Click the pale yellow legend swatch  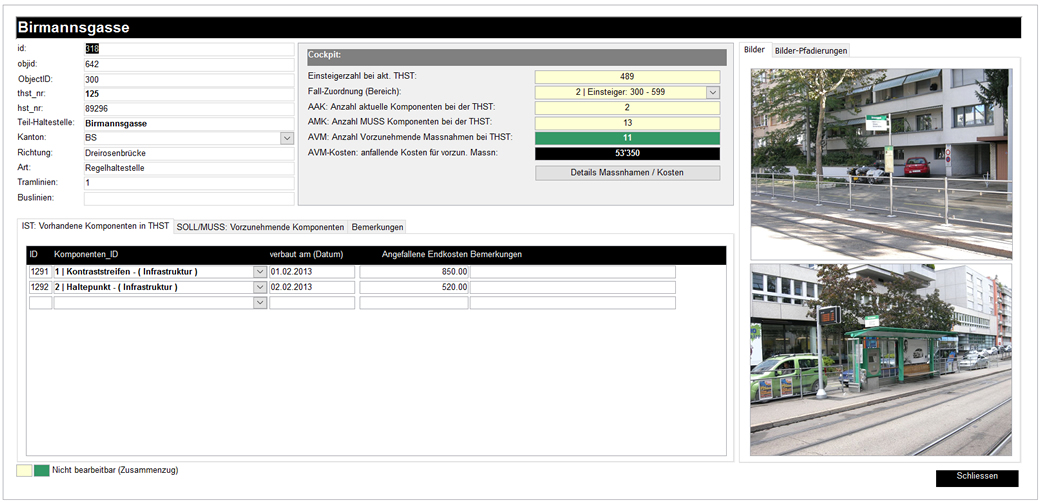pyautogui.click(x=24, y=470)
